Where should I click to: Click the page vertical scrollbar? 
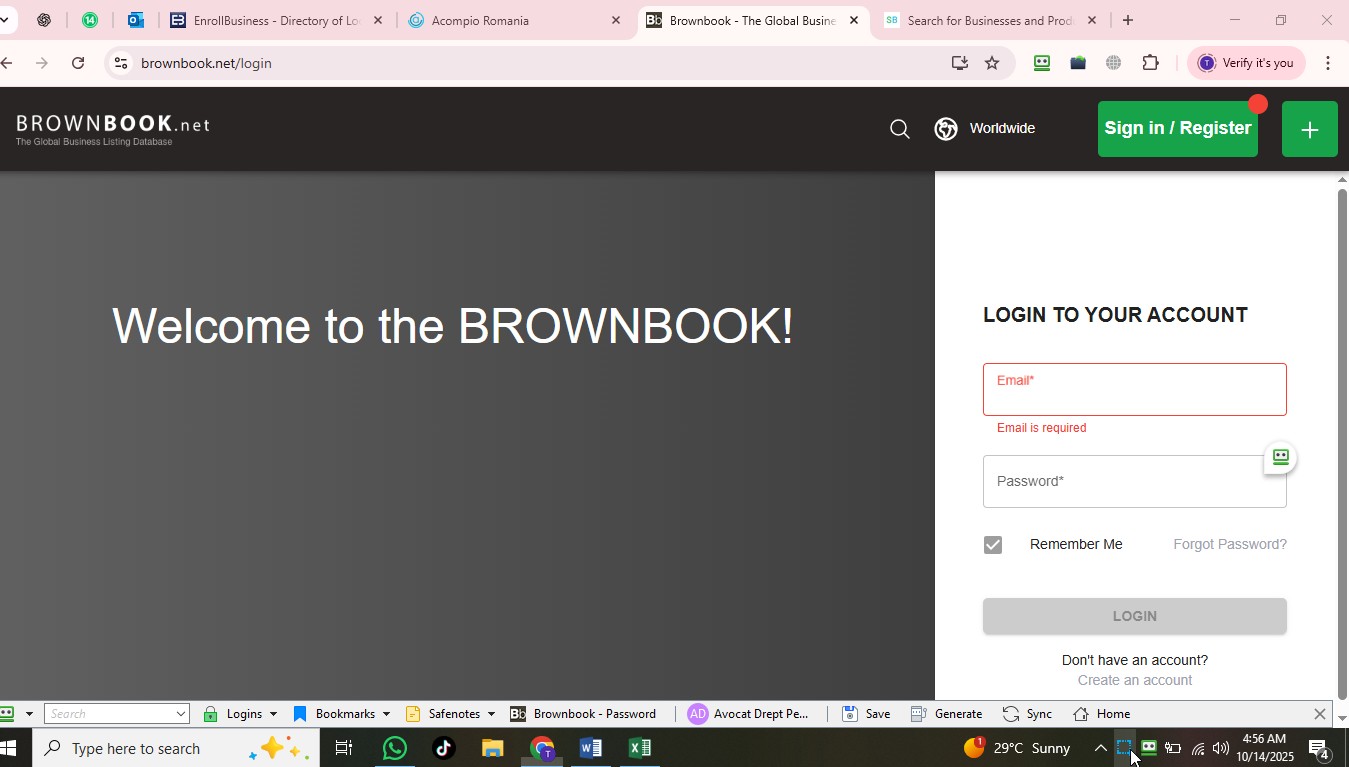pos(1342,440)
